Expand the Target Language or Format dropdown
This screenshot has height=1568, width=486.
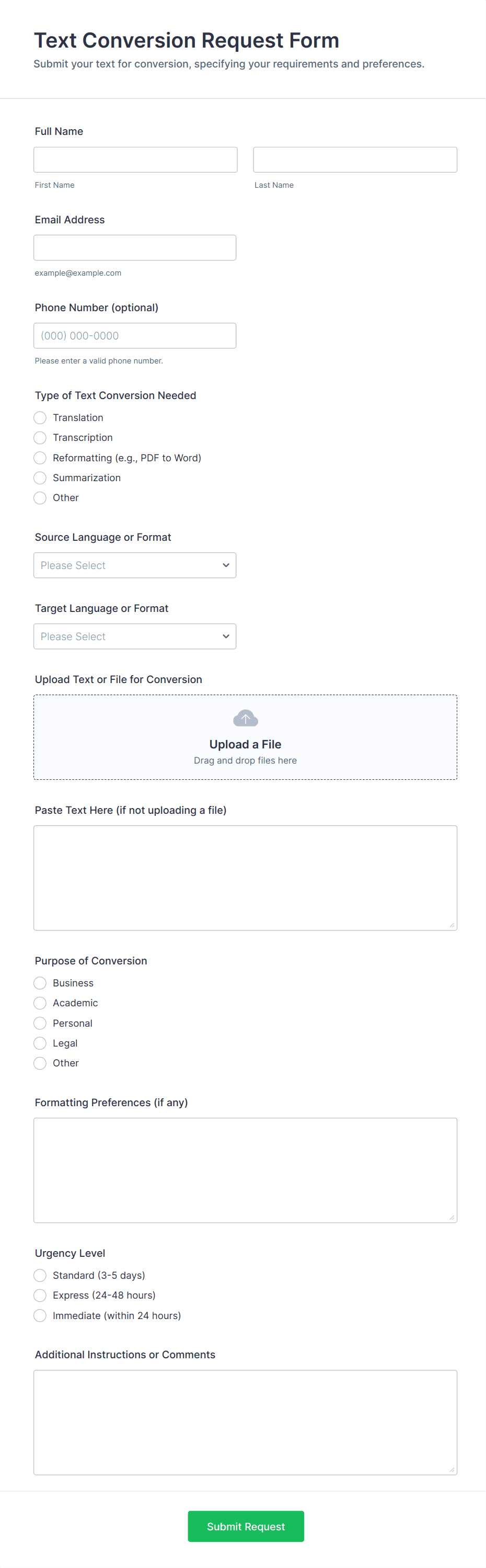[134, 637]
